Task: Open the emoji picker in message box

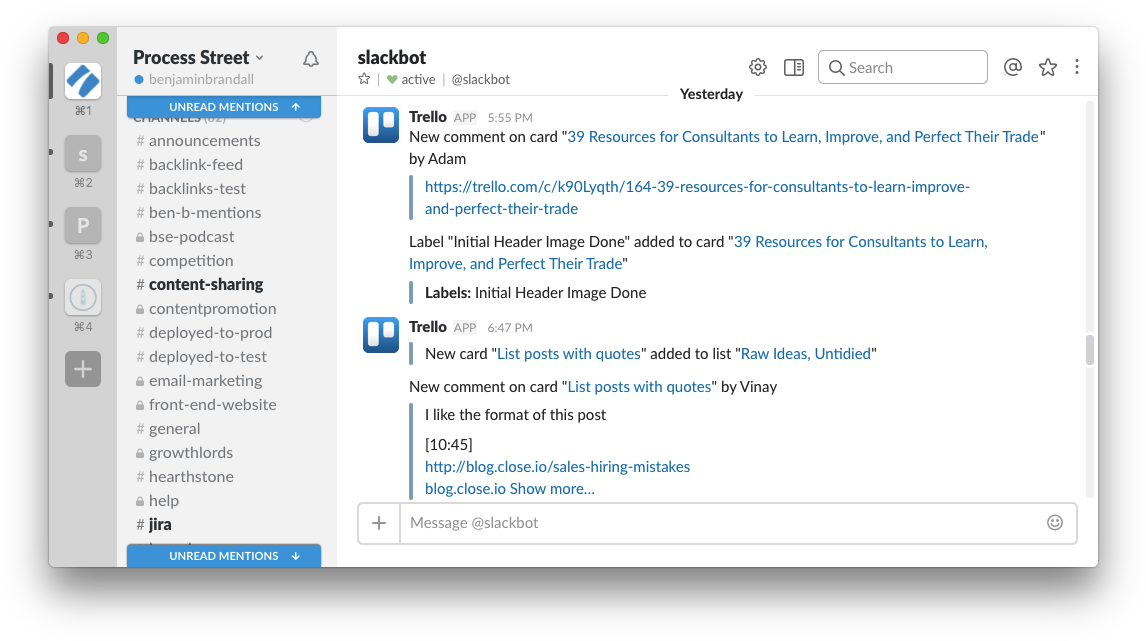Action: click(1055, 523)
